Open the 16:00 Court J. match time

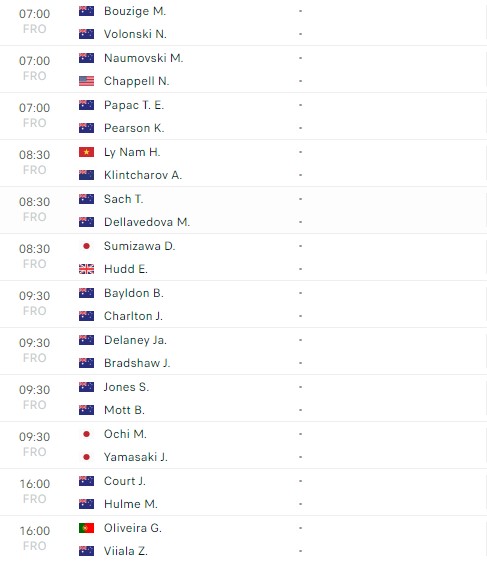tap(35, 484)
